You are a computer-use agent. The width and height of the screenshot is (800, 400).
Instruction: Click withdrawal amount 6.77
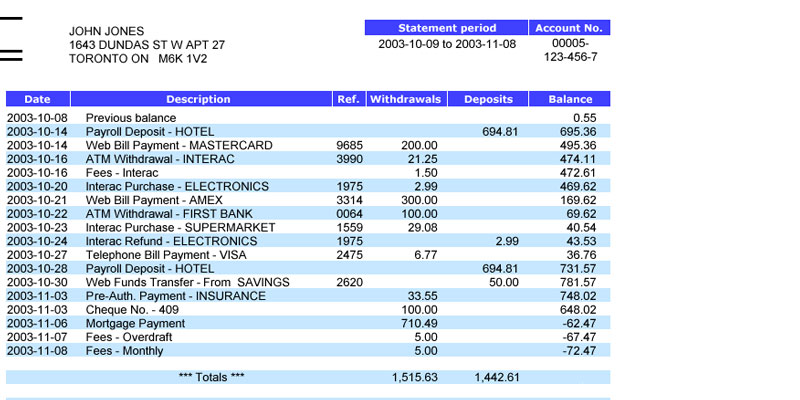(426, 255)
